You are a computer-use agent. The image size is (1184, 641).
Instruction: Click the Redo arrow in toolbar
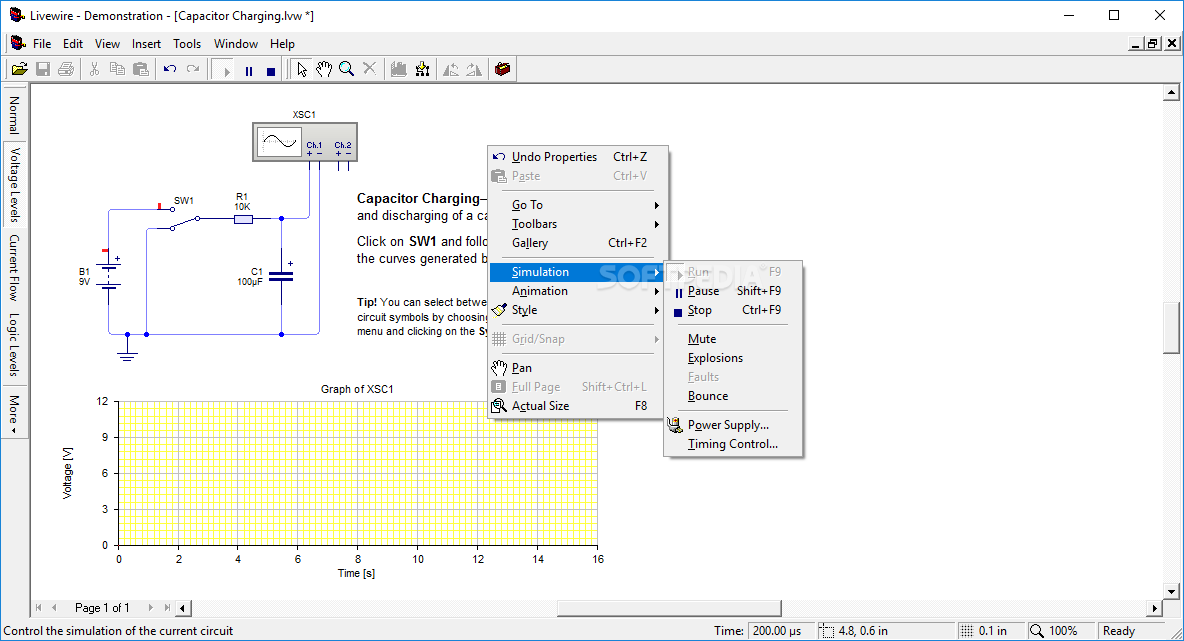pos(193,69)
